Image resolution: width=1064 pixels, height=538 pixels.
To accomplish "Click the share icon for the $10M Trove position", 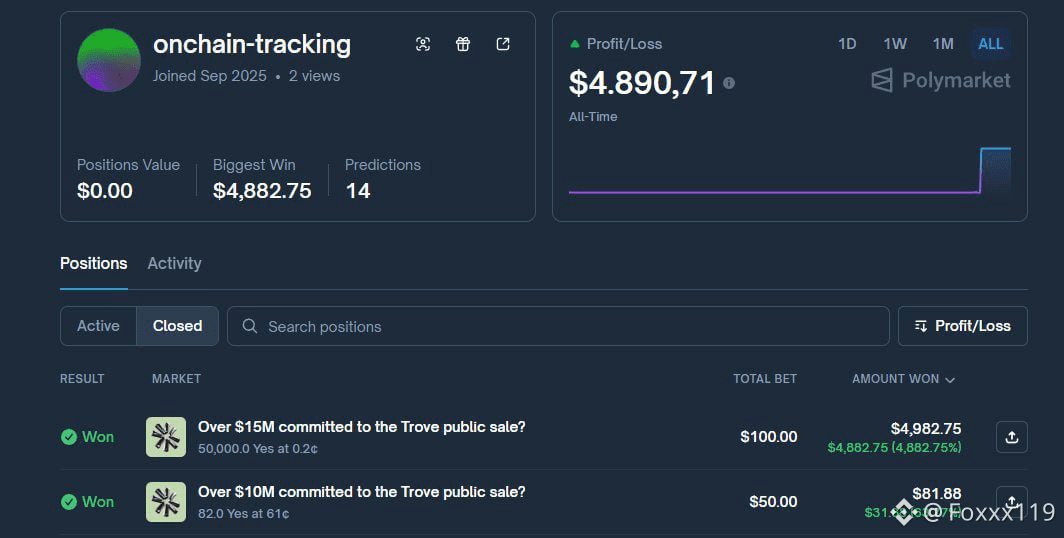I will coord(1011,501).
